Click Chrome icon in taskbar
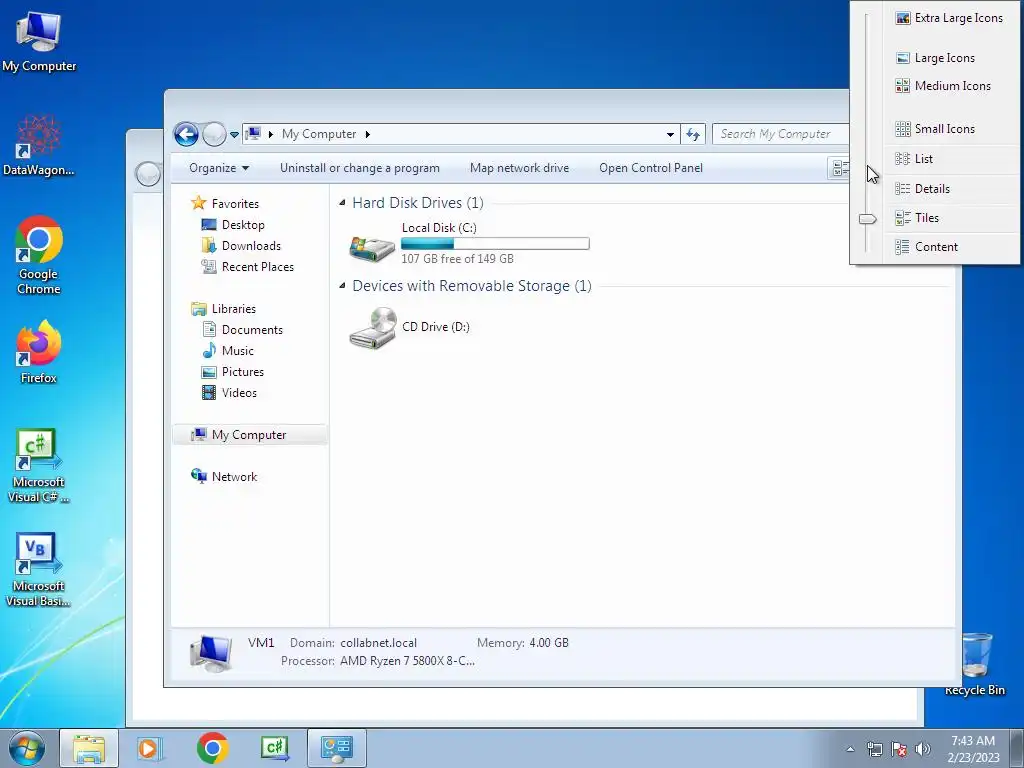The width and height of the screenshot is (1024, 768). point(212,748)
